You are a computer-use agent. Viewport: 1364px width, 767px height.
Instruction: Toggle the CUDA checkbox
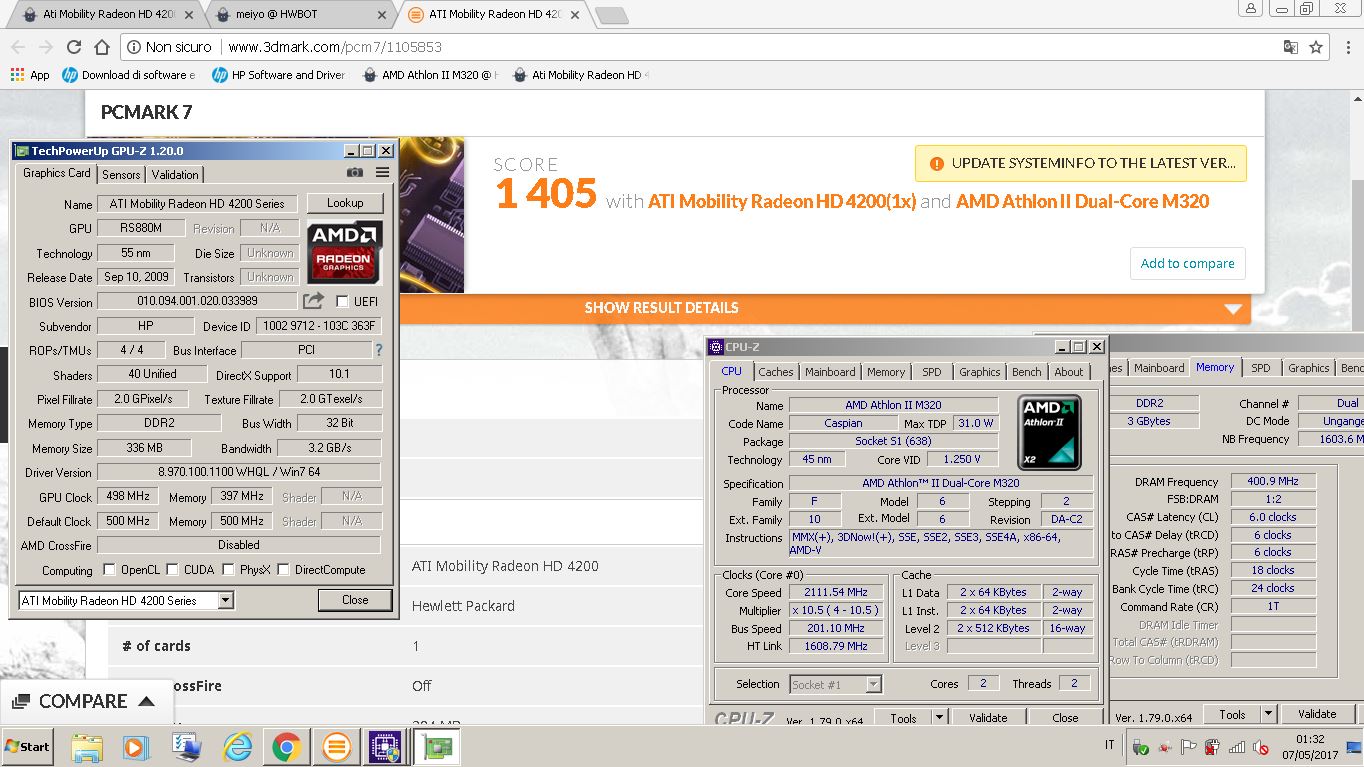coord(172,570)
